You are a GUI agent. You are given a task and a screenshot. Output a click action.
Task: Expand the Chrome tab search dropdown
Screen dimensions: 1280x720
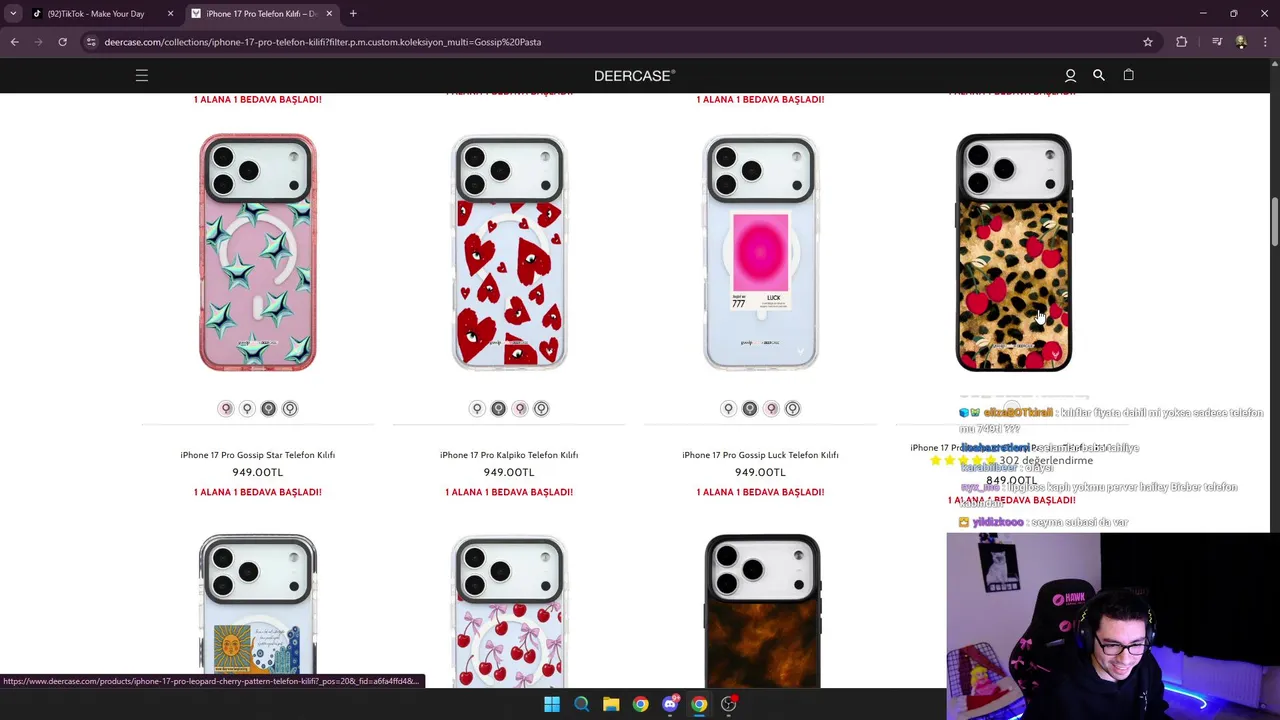click(13, 13)
